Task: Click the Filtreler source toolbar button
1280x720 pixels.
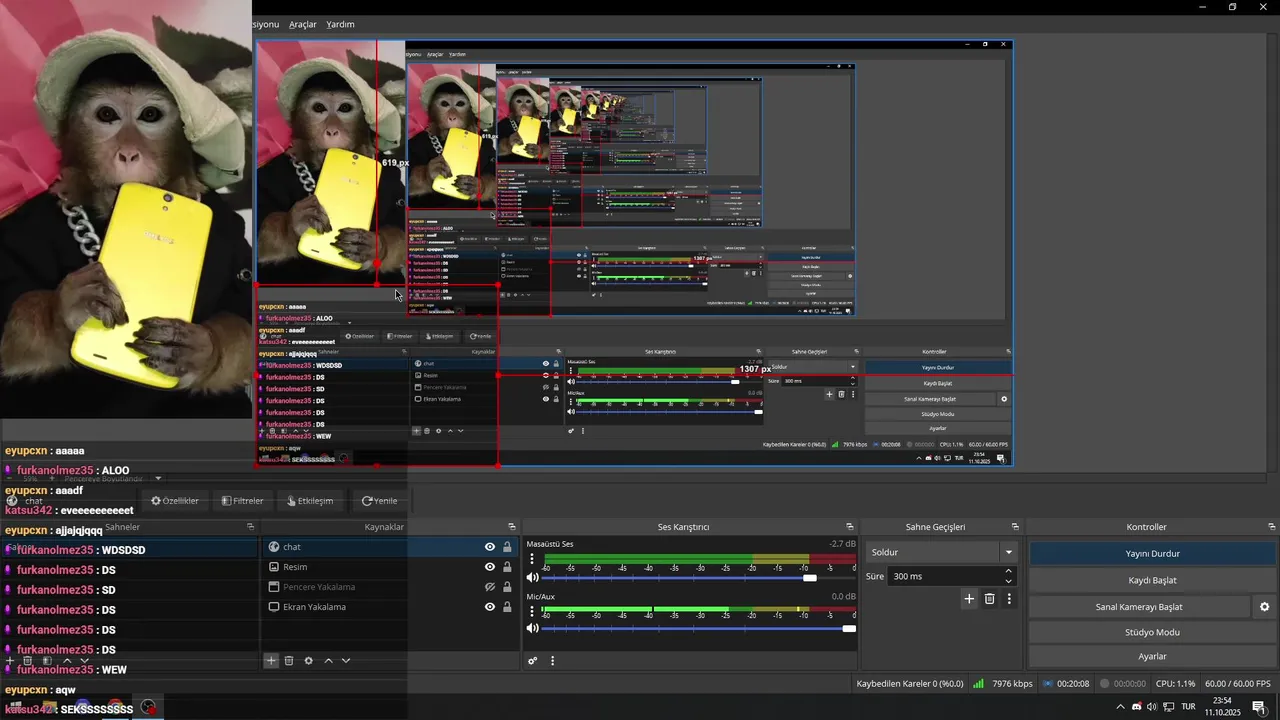Action: [x=242, y=501]
